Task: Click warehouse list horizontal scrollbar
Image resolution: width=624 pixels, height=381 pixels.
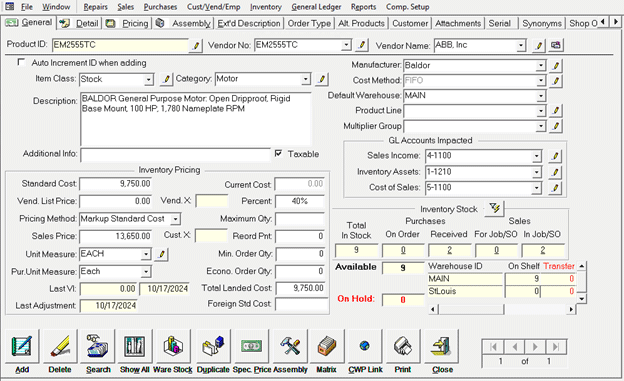Action: click(x=502, y=309)
